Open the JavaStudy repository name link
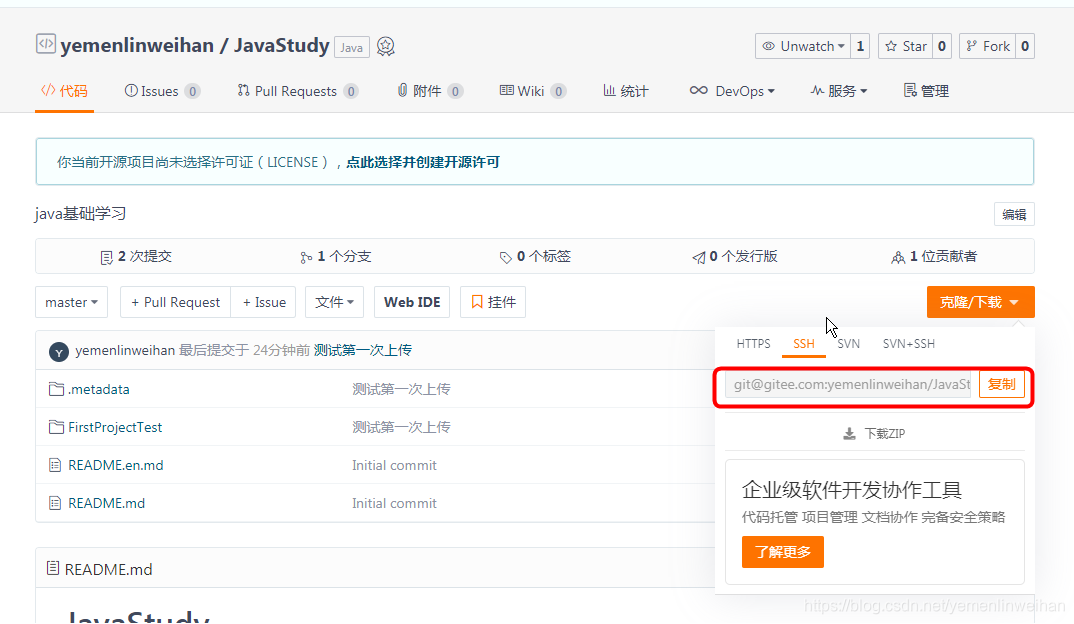Viewport: 1074px width, 624px height. [x=282, y=46]
